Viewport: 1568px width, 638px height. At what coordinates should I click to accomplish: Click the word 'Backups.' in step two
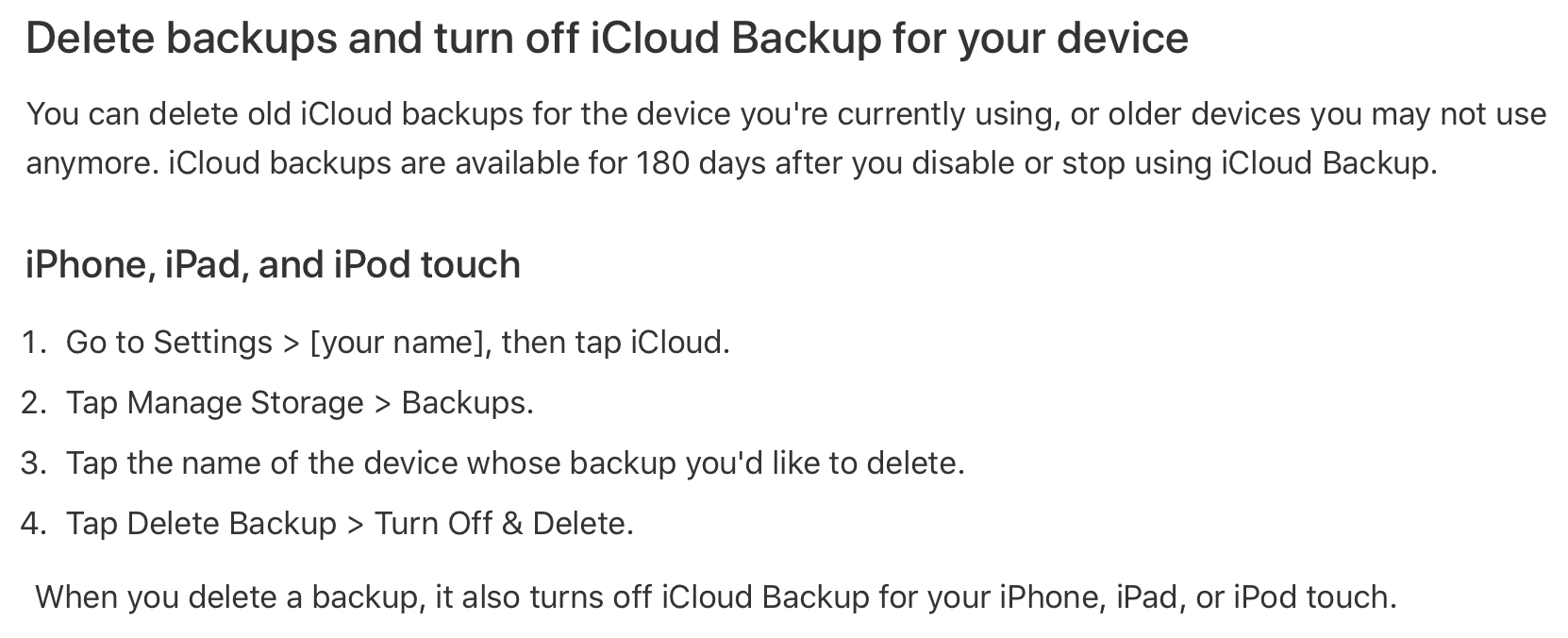tap(467, 403)
